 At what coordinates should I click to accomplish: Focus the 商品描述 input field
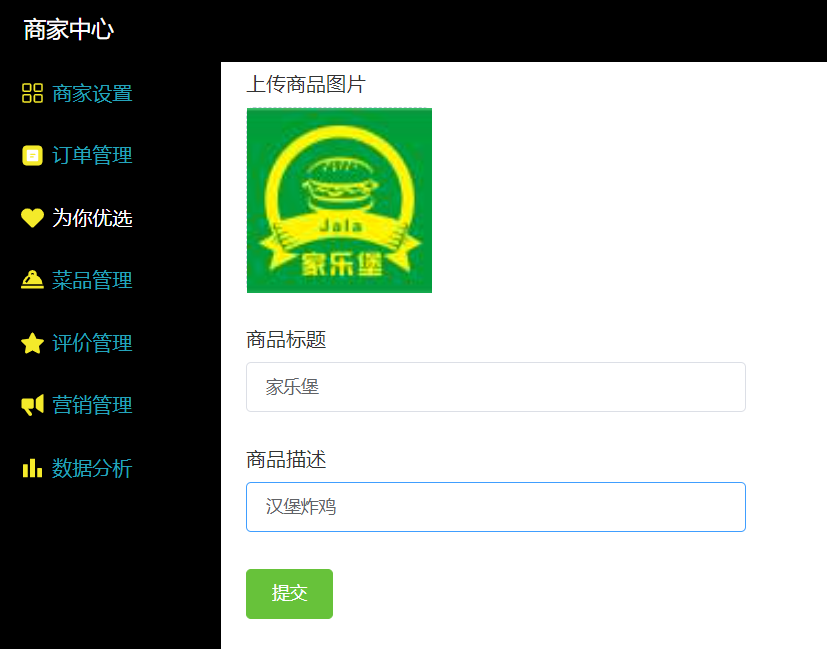496,507
